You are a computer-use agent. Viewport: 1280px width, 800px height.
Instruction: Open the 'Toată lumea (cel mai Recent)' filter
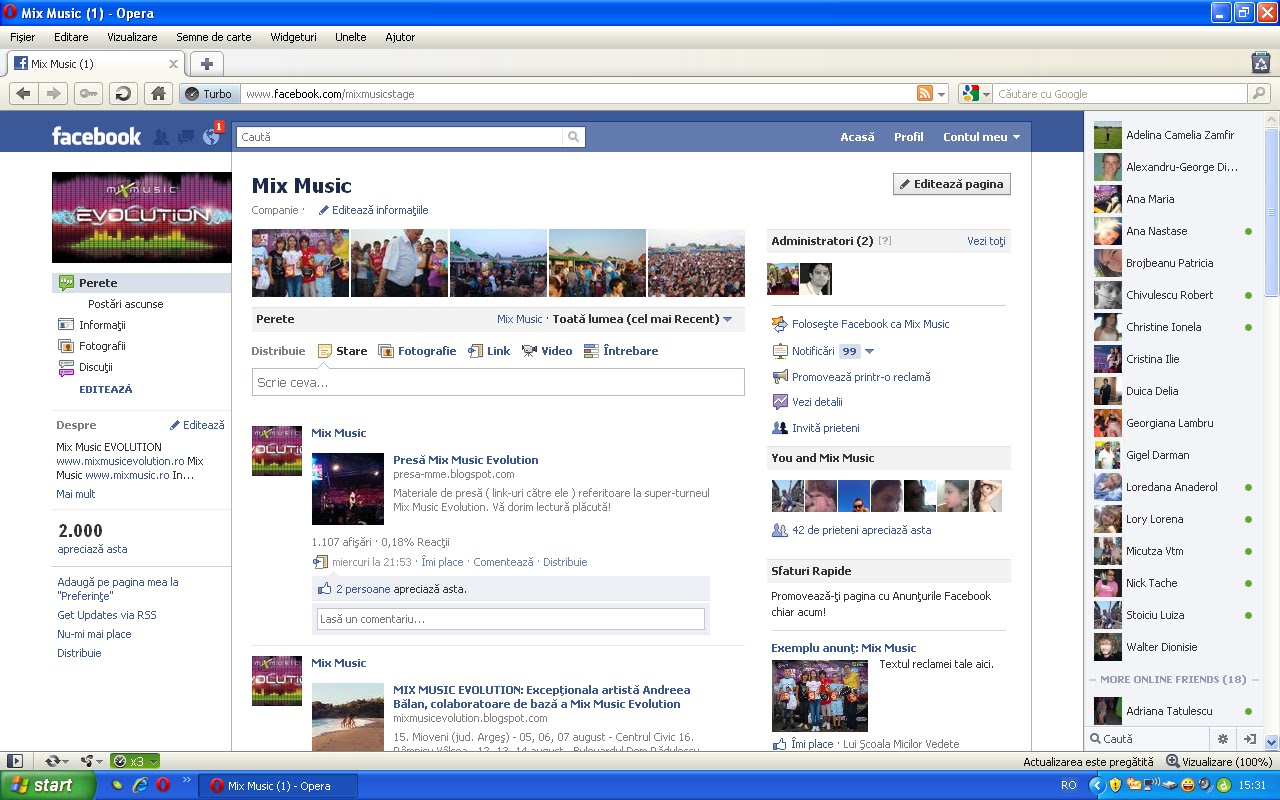[x=642, y=319]
